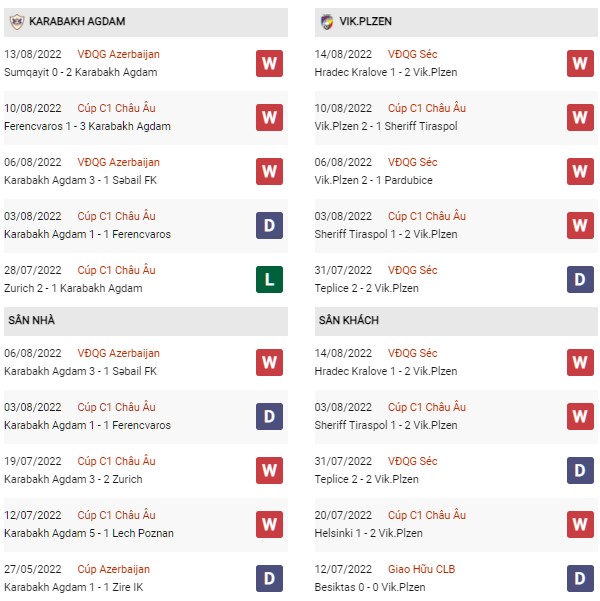Click the W badge for Helsinki match

pos(580,524)
